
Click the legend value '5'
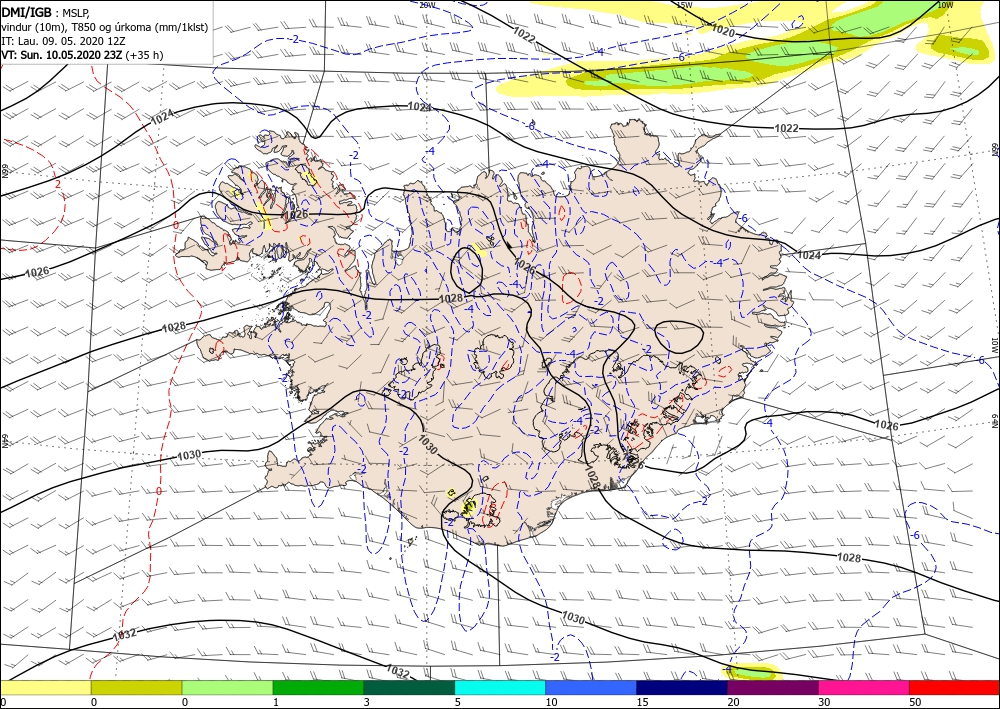457,702
